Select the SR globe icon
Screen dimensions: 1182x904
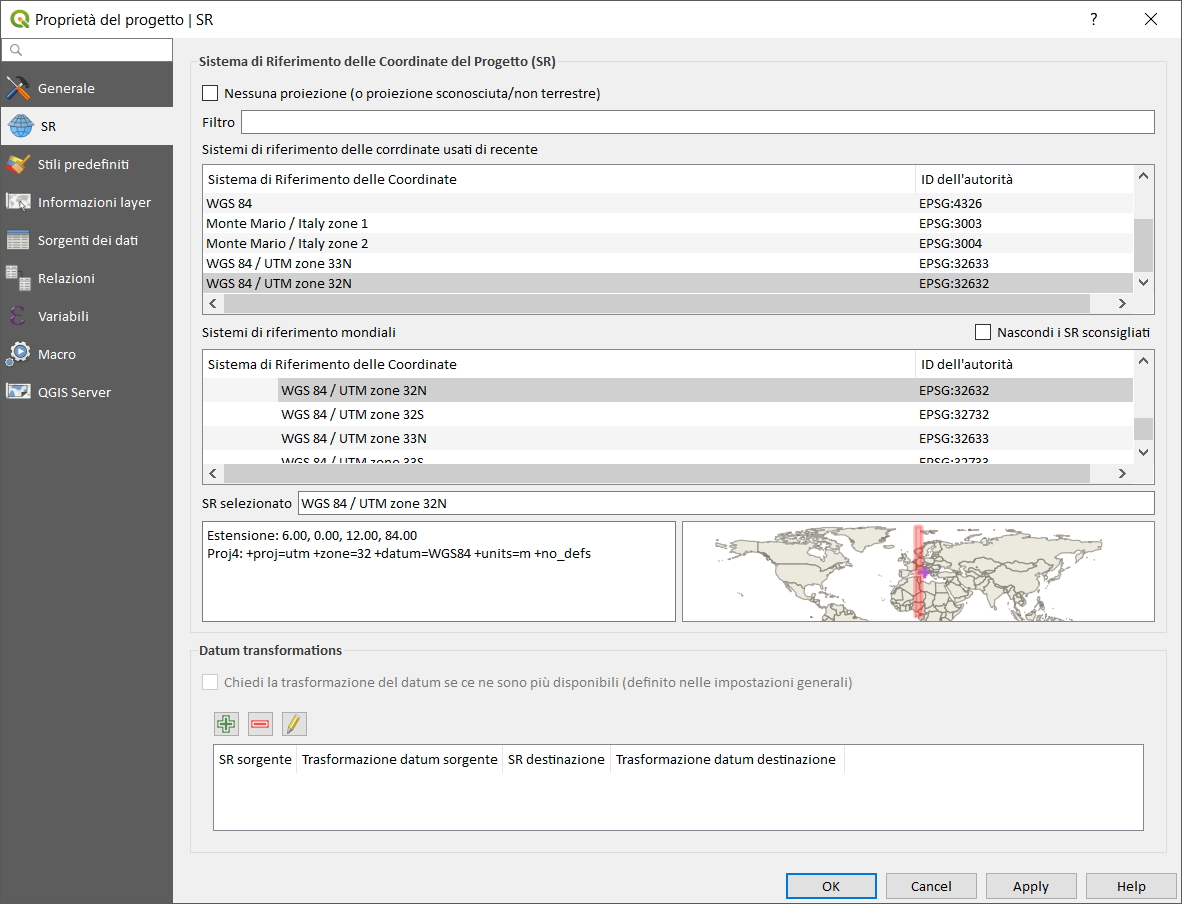pos(19,127)
